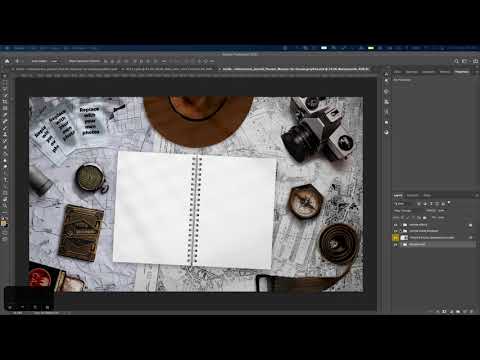Screen dimensions: 480x360
Task: Toggle visibility of yellow-highlighted layer
Action: [396, 238]
